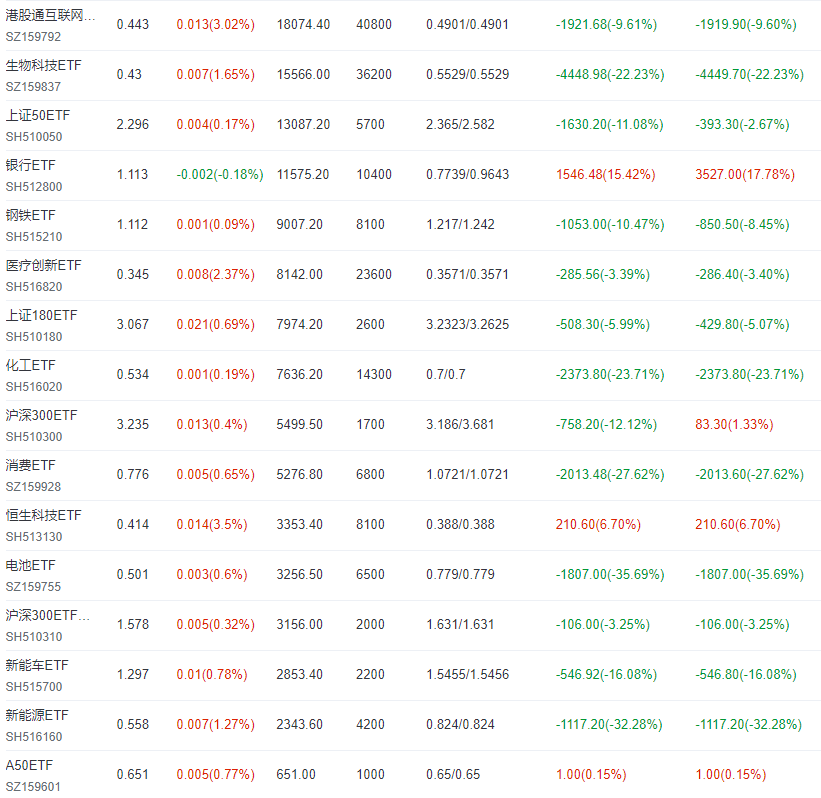Viewport: 821px width, 798px height.
Task: Click the cost value 0.7739/0.9643
Action: 468,174
